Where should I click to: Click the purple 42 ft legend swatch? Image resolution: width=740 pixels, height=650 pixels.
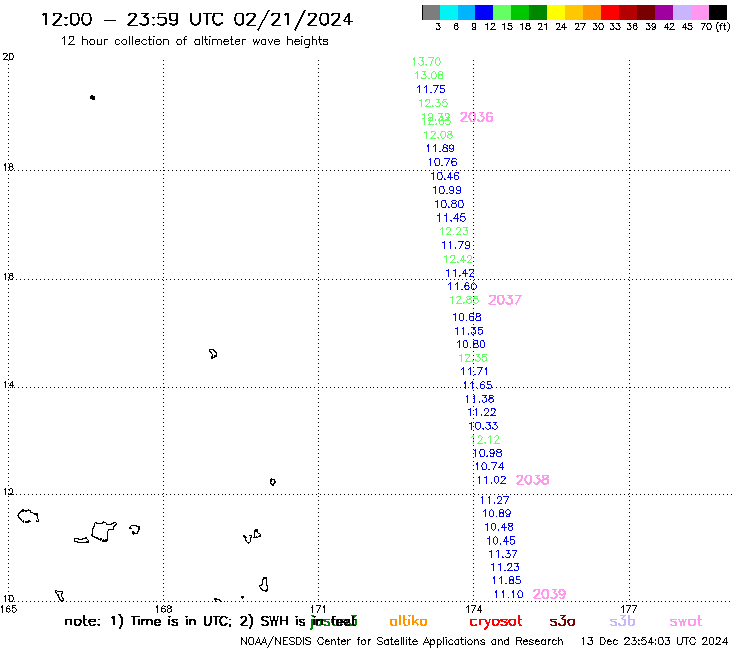point(664,12)
